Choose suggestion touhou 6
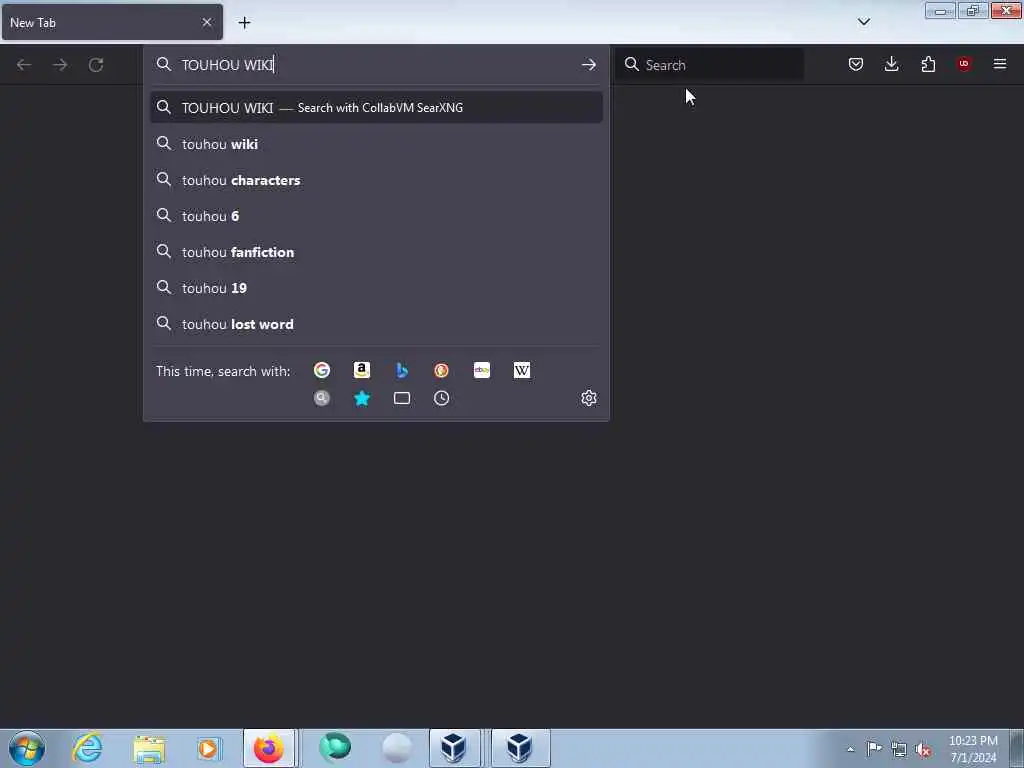The width and height of the screenshot is (1024, 768). click(x=376, y=216)
